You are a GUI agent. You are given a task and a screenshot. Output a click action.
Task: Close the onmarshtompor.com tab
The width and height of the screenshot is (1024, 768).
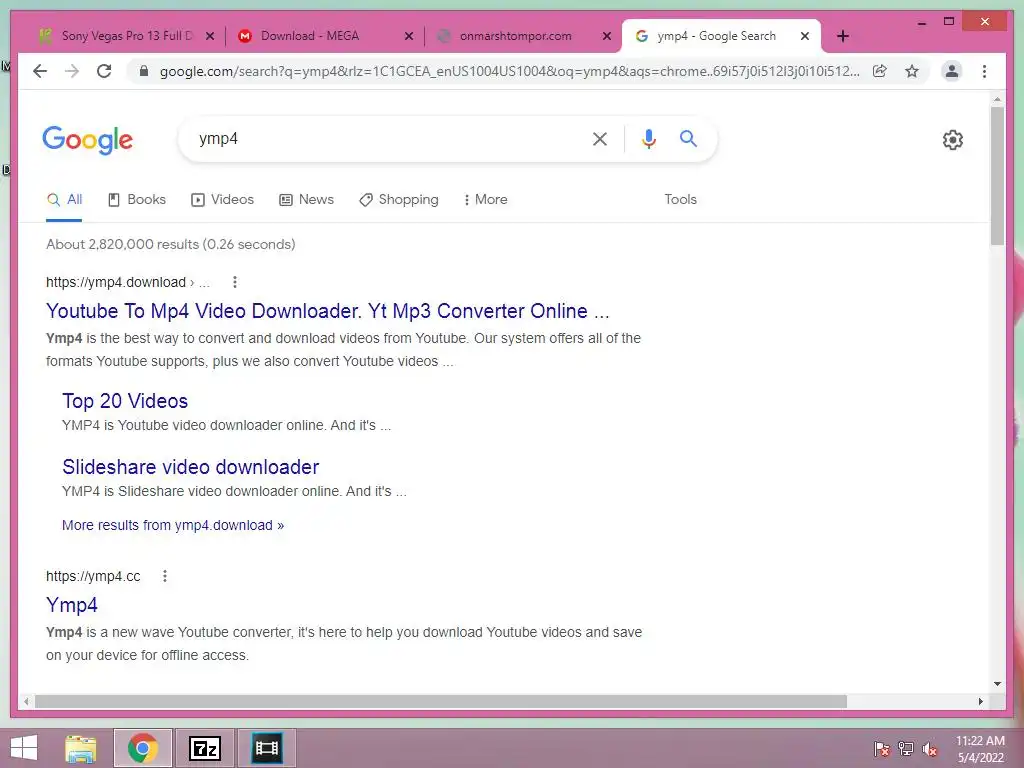point(607,36)
